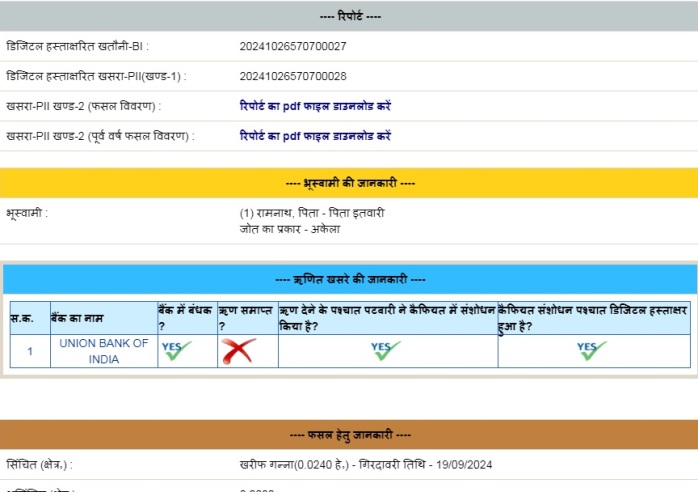Click the भूस्वामी की जानकारी header
Viewport: 698px width, 492px height.
(x=349, y=183)
